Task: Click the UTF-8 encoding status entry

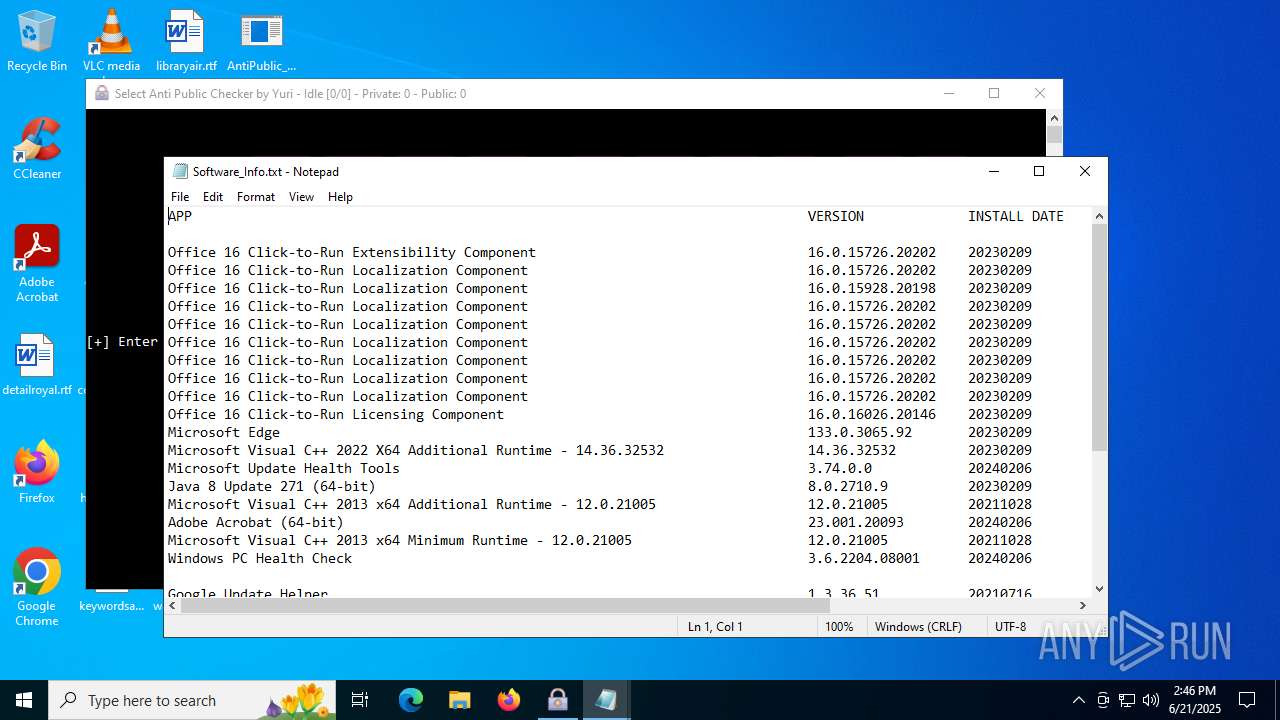Action: (1010, 627)
